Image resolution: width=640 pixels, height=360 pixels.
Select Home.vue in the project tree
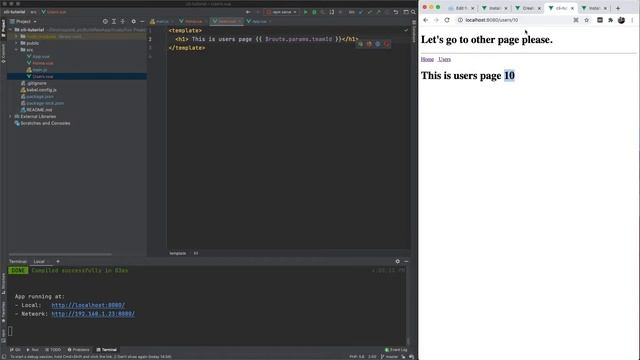click(x=40, y=63)
